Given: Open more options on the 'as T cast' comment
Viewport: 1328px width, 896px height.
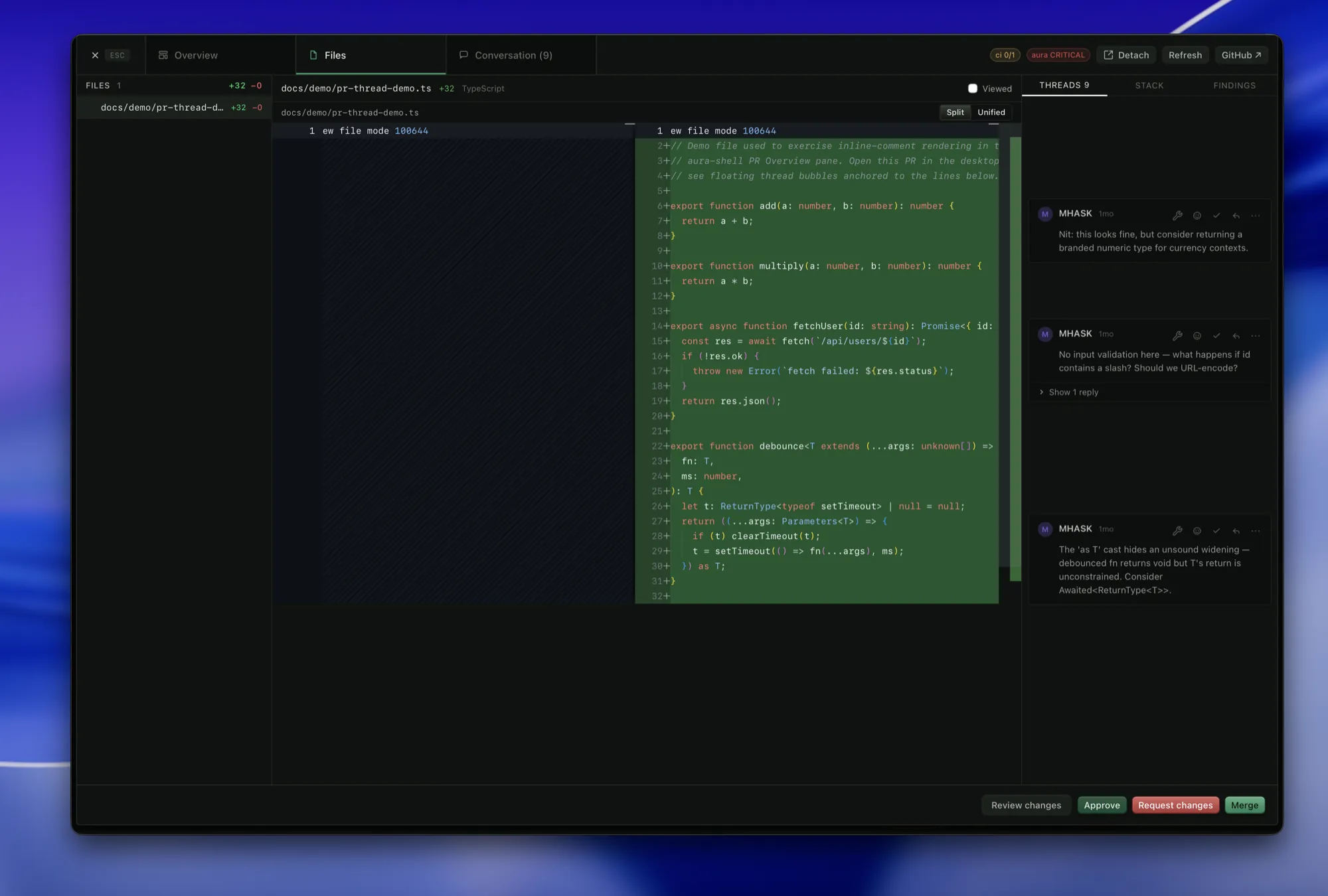Looking at the screenshot, I should [x=1255, y=530].
